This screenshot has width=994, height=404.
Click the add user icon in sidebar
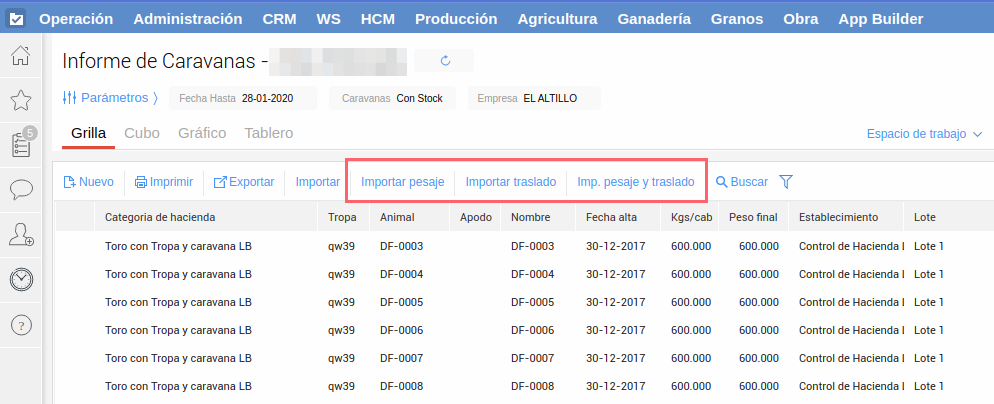point(21,235)
